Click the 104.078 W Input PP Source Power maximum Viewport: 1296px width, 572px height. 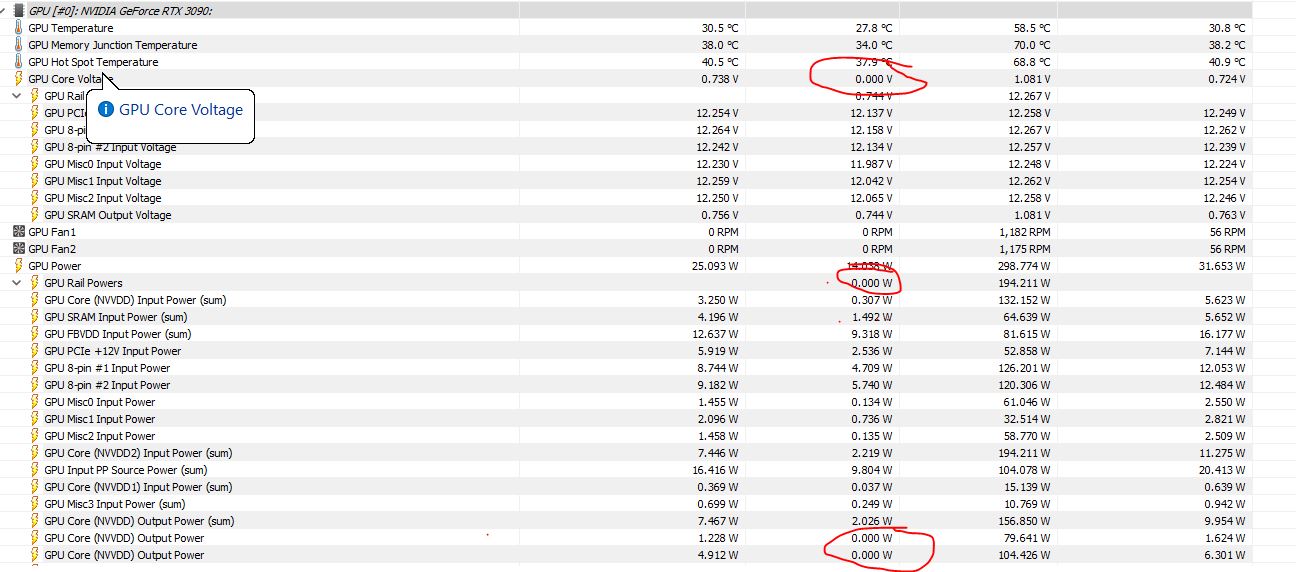tap(1022, 470)
